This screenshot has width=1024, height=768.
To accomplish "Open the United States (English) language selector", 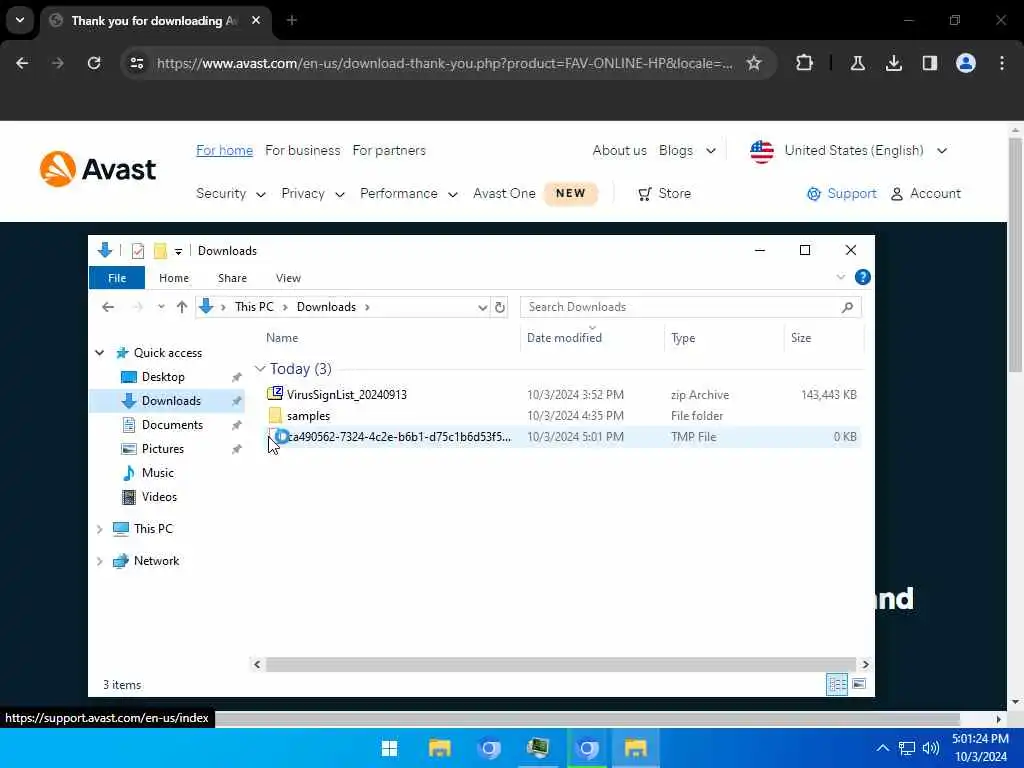I will coord(848,151).
